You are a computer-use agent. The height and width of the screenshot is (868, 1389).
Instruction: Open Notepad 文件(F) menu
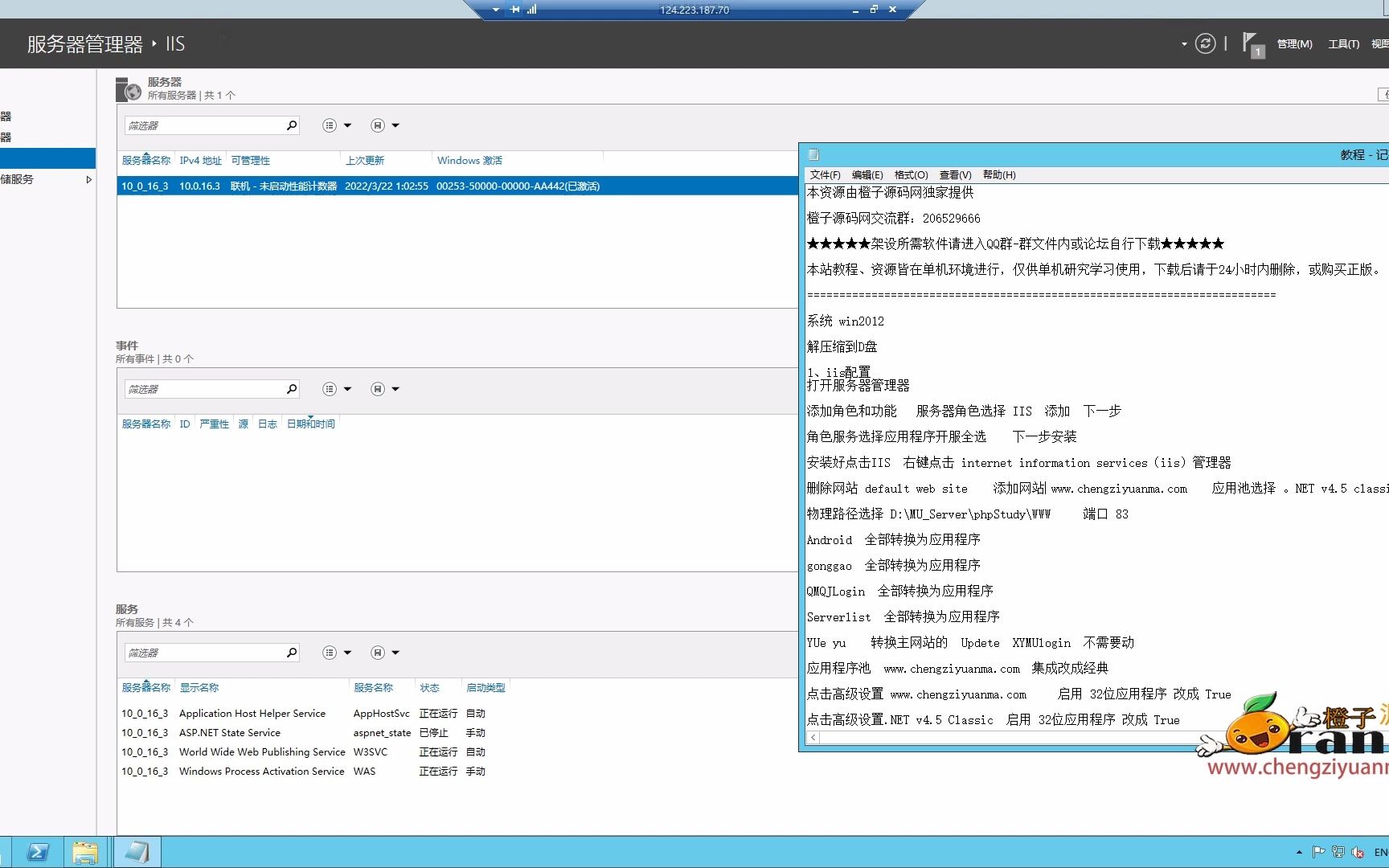point(825,175)
